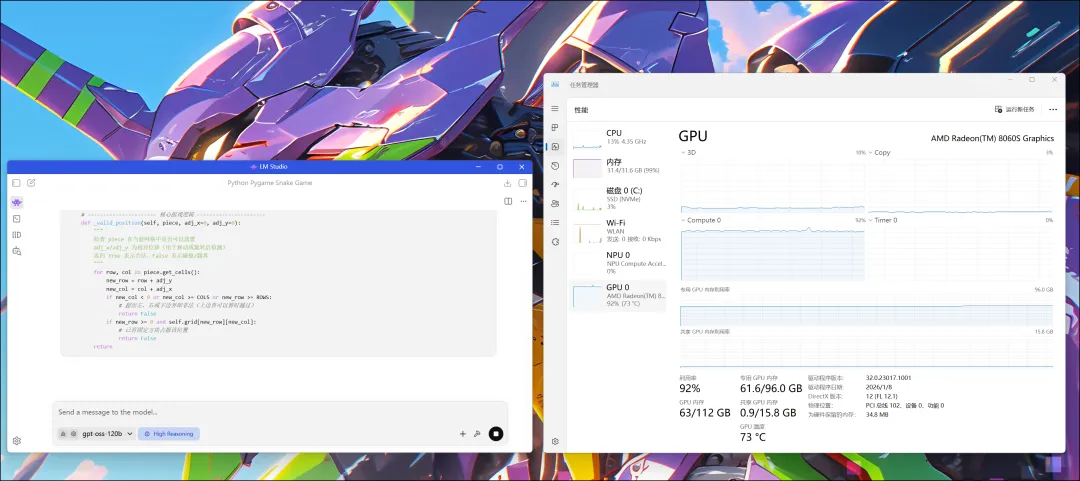Toggle the High Reasoning effort pill

[169, 434]
